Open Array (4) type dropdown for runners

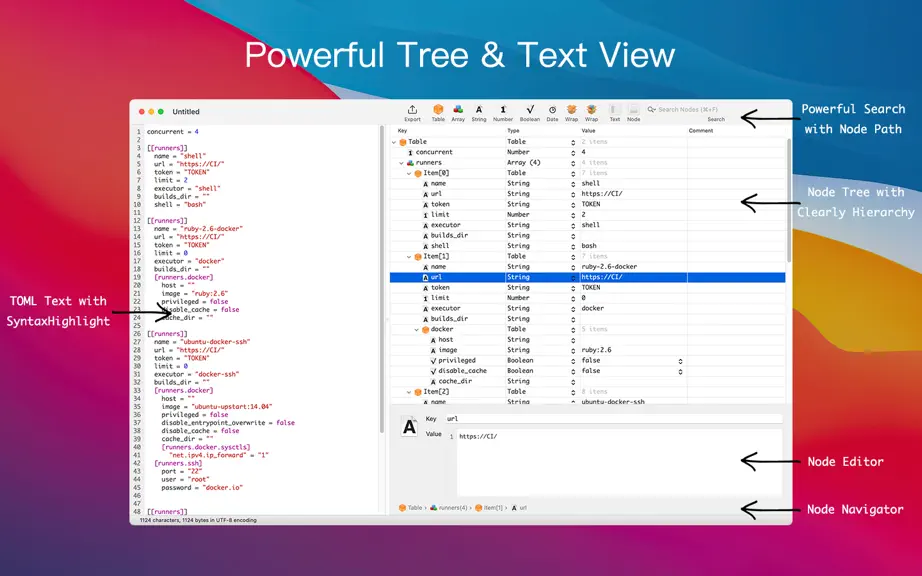[x=573, y=163]
